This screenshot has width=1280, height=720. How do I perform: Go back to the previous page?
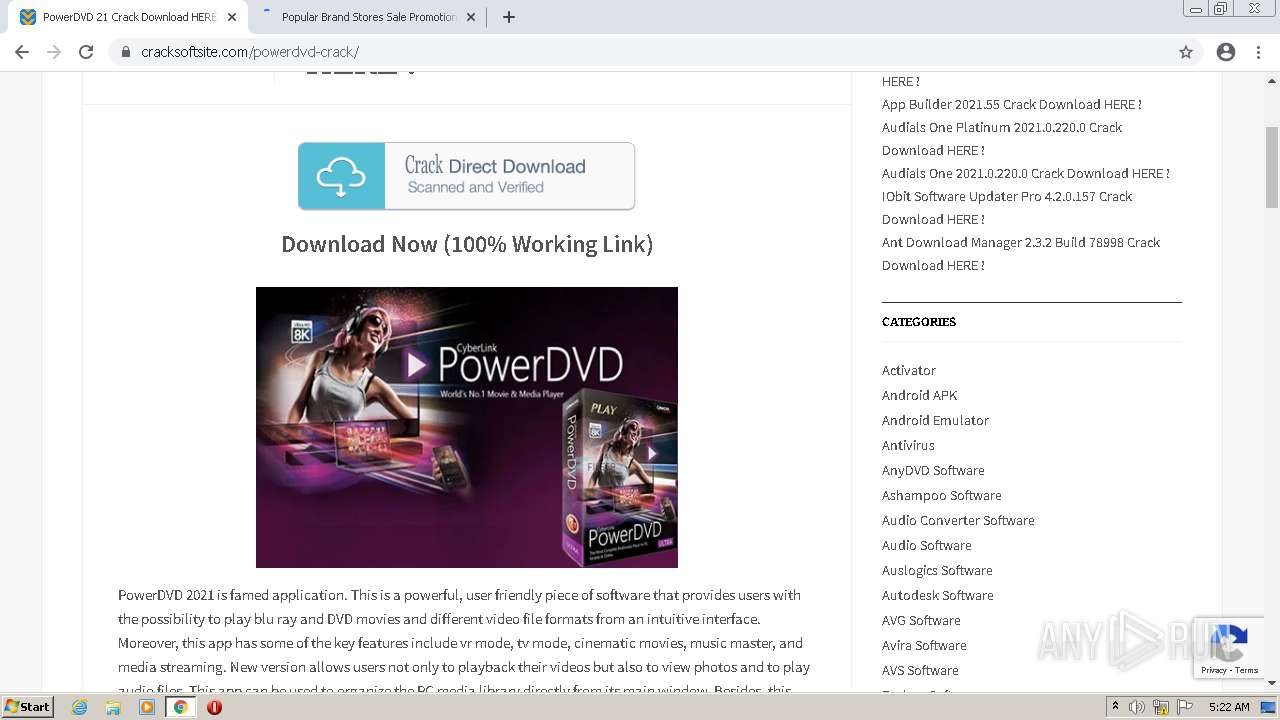coord(22,52)
